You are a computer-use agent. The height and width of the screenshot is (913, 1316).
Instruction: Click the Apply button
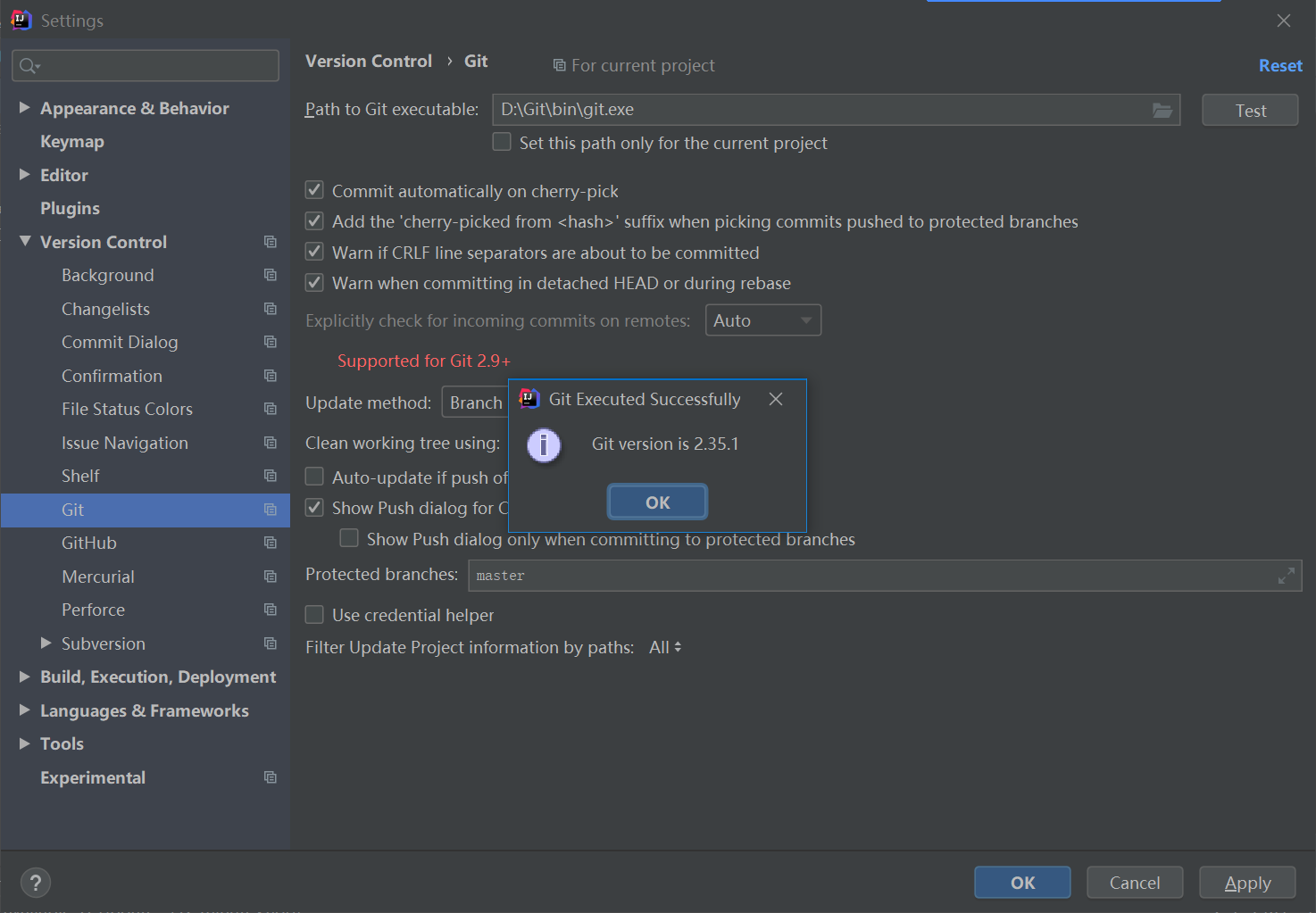coord(1247,883)
